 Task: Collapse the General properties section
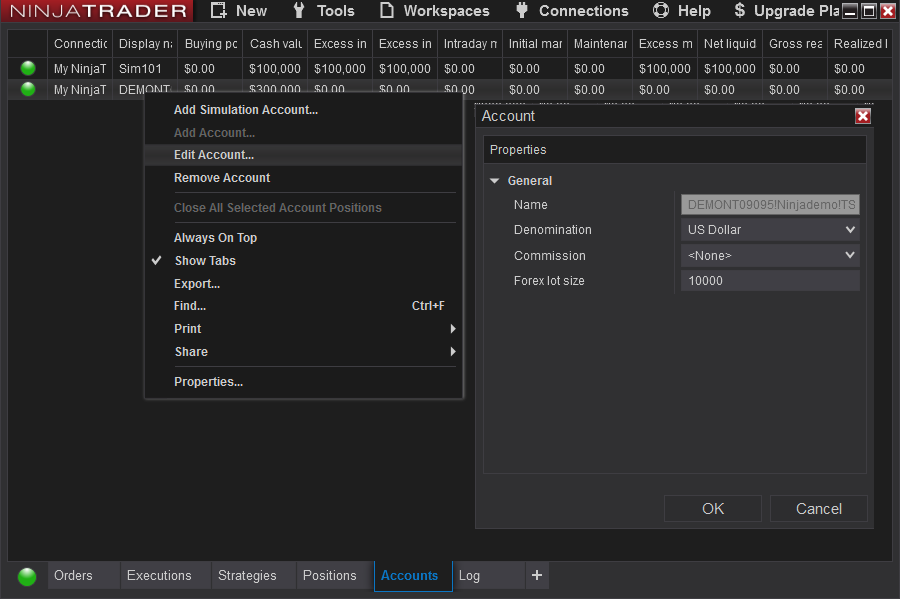pos(495,181)
